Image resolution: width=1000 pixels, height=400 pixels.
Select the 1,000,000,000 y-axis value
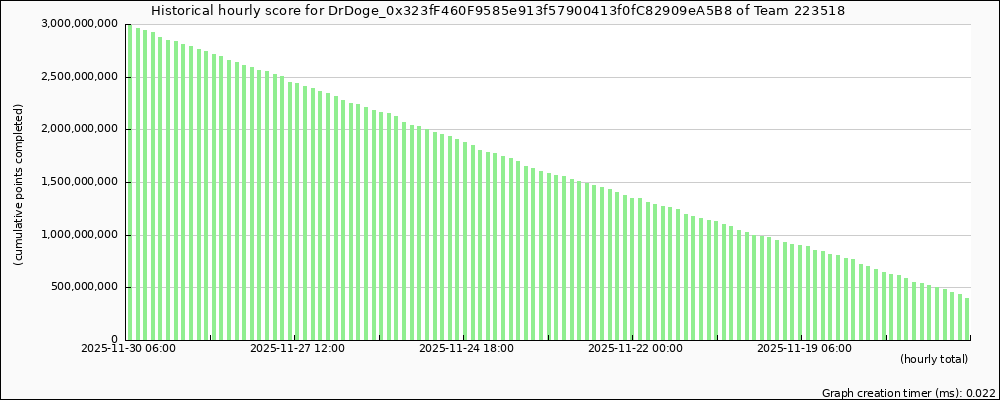(x=80, y=235)
